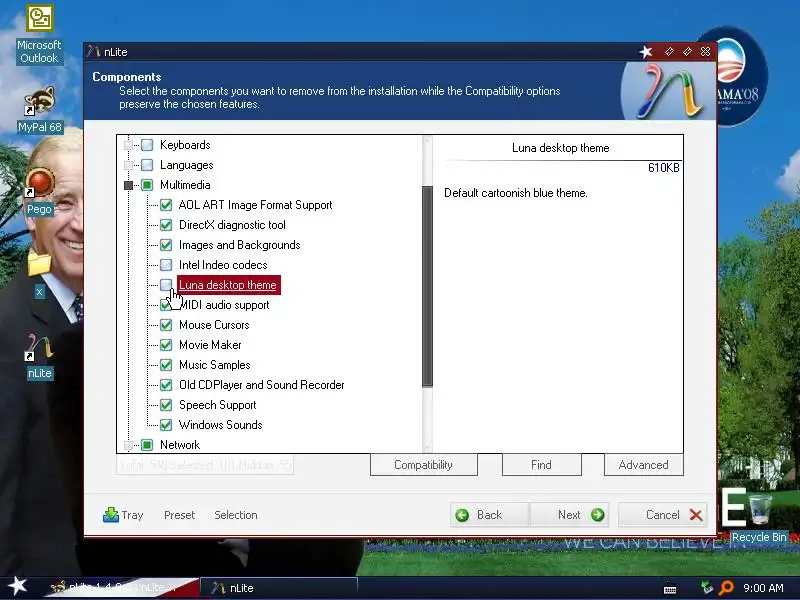This screenshot has height=600, width=800.
Task: Uncheck Mouse Cursors checkbox
Action: [166, 325]
